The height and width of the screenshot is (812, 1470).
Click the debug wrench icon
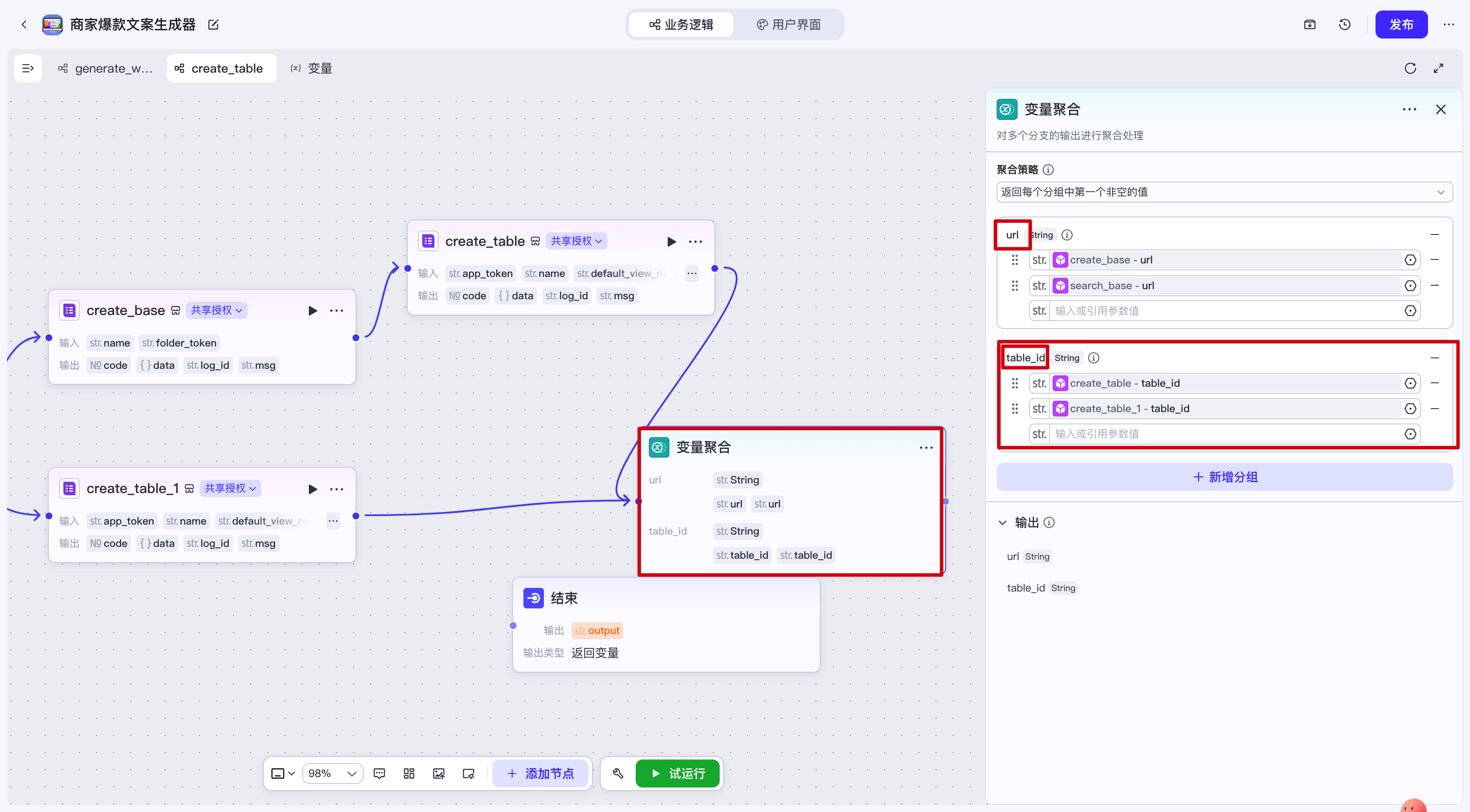click(x=617, y=773)
